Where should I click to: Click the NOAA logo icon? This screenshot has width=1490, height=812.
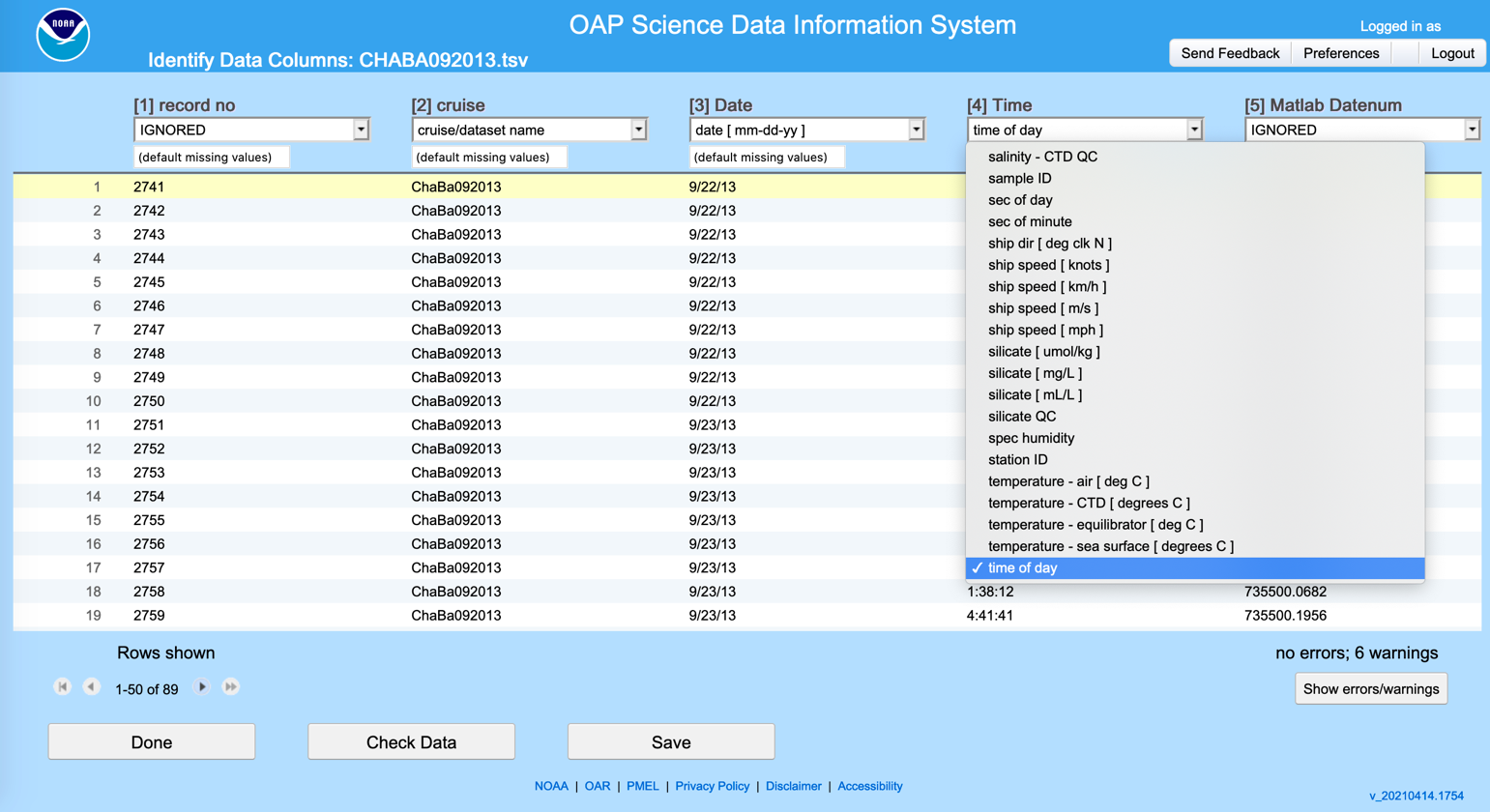(63, 36)
